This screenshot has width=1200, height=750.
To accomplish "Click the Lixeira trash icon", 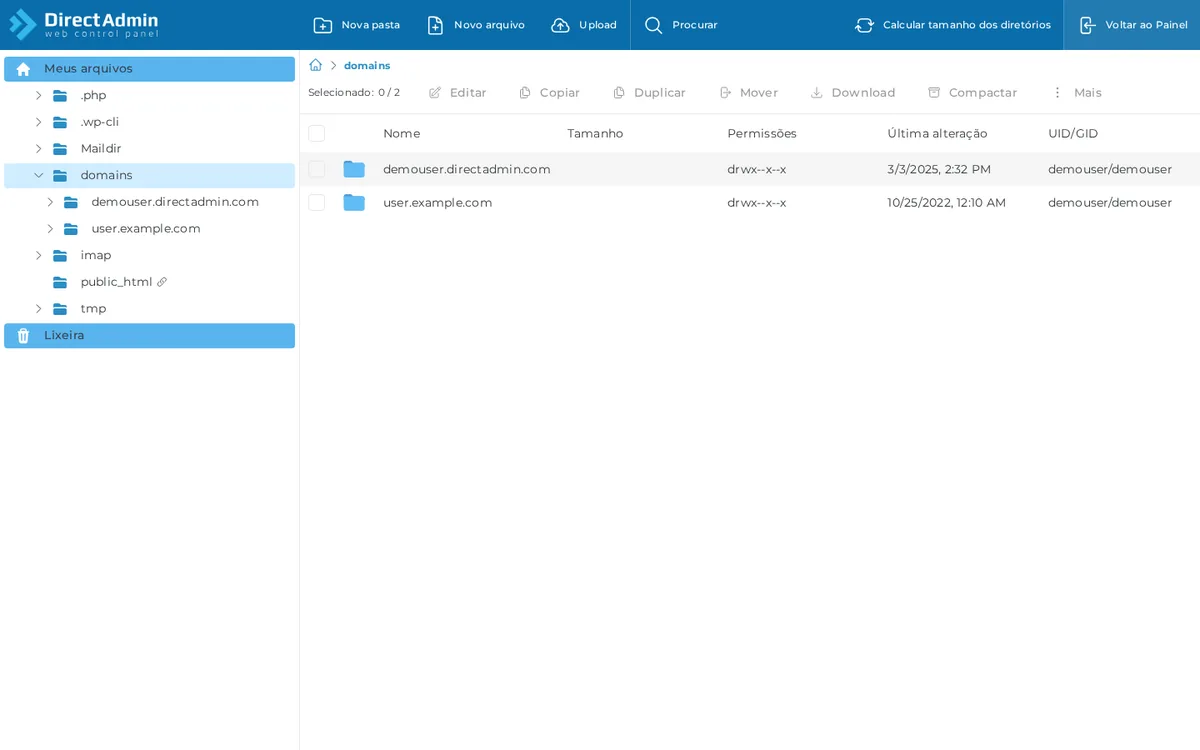I will [x=23, y=336].
